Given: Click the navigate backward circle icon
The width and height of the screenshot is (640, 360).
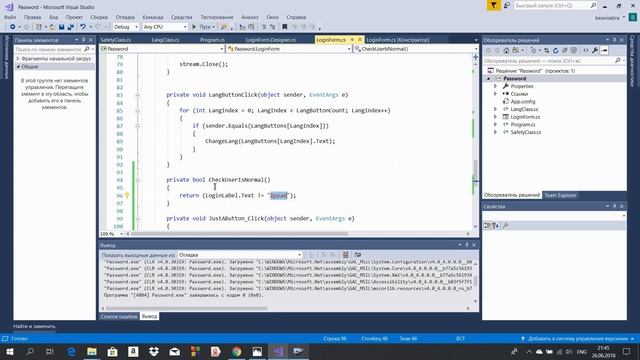Looking at the screenshot, I should tap(13, 27).
